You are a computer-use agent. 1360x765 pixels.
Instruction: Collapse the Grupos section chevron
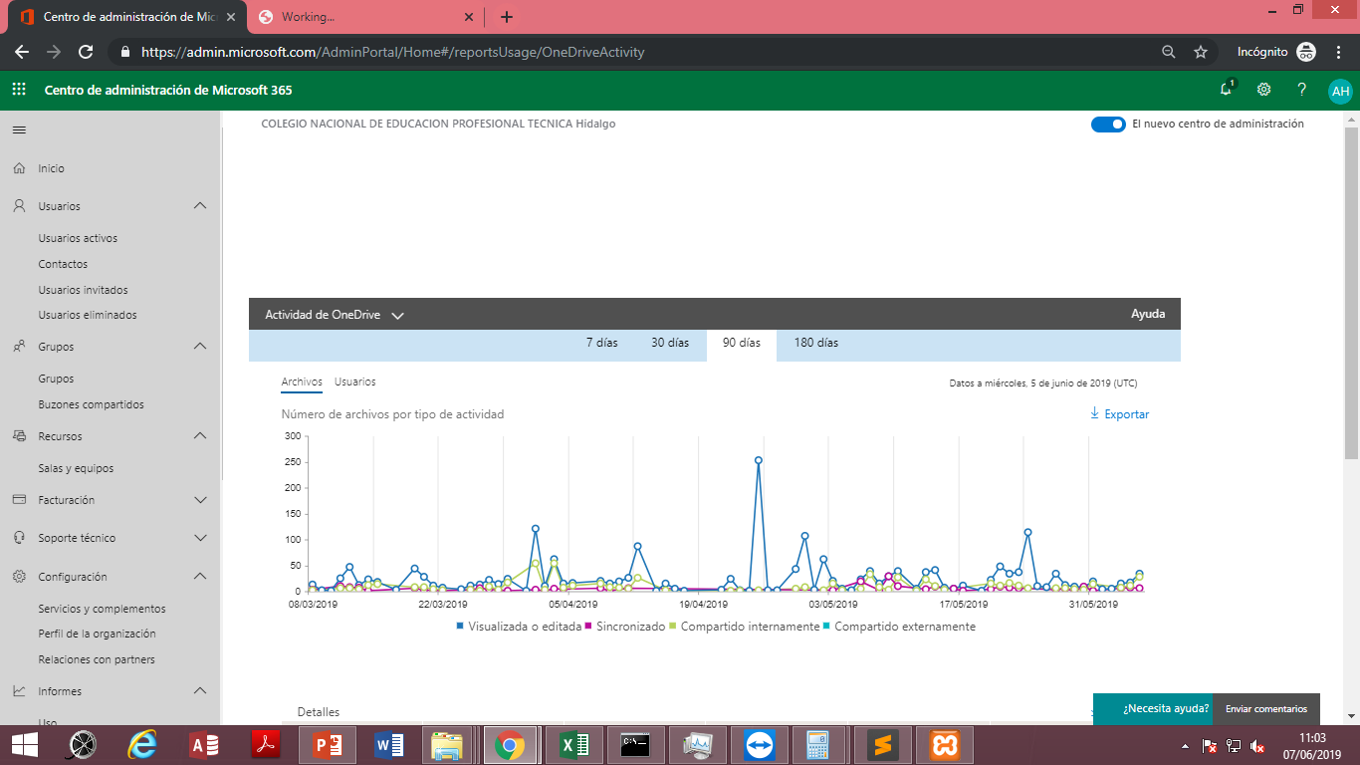tap(200, 346)
